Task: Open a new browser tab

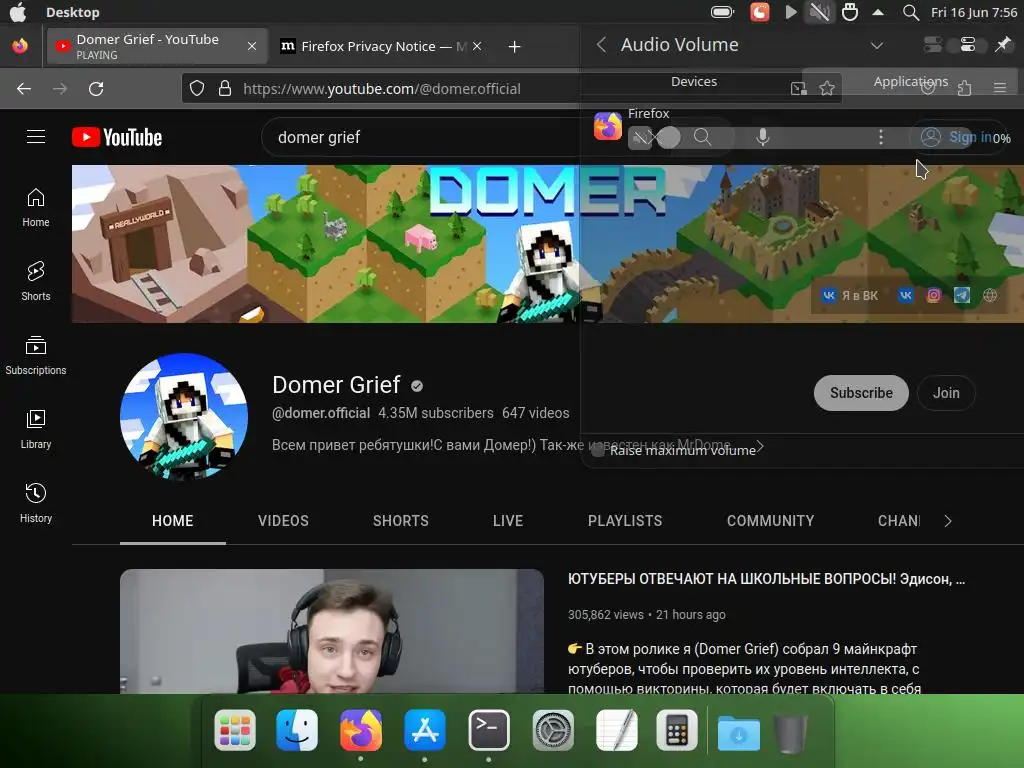Action: tap(515, 46)
